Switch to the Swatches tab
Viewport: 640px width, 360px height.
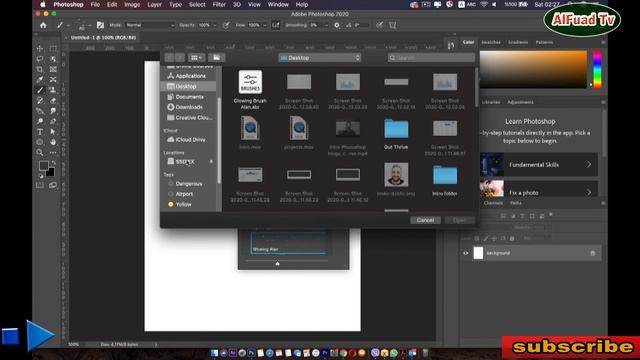(491, 42)
